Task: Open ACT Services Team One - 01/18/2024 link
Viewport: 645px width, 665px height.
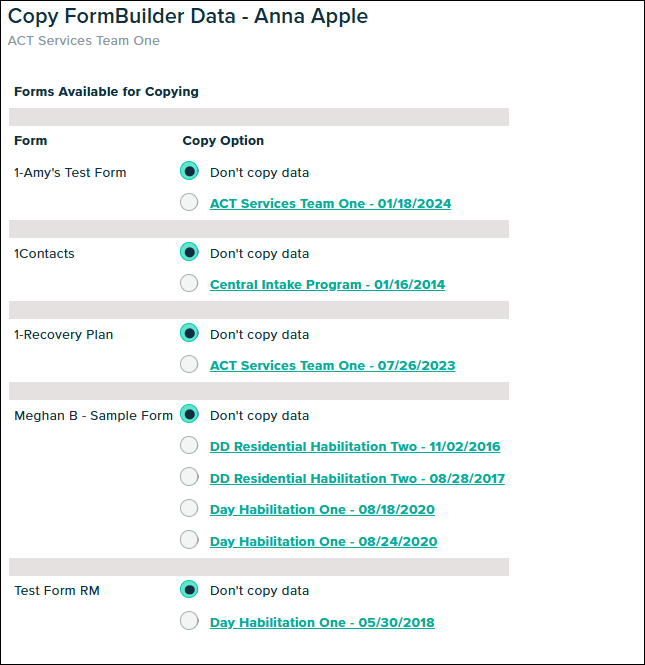Action: pyautogui.click(x=330, y=204)
